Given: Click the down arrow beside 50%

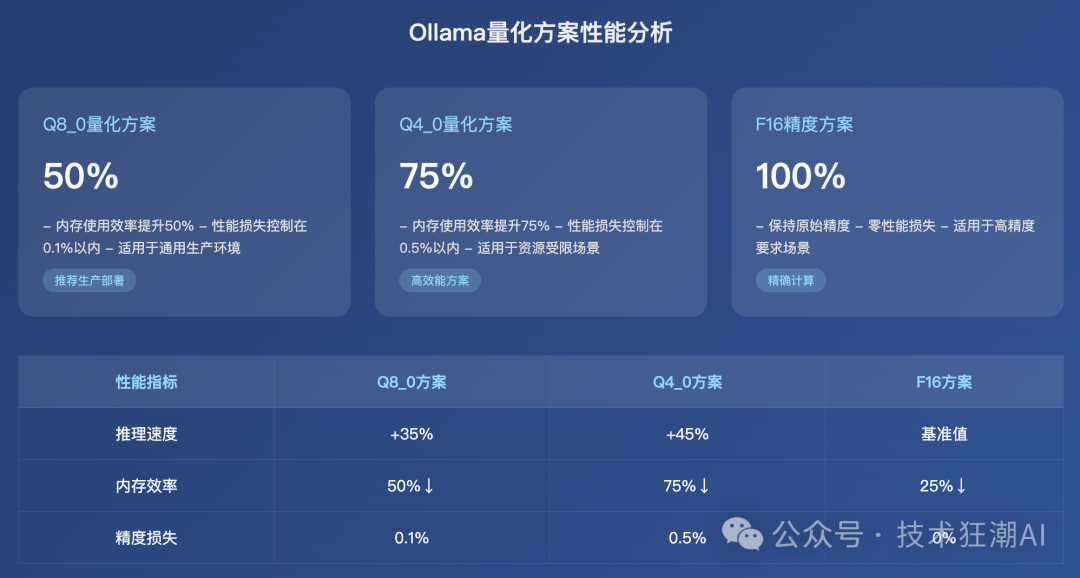Looking at the screenshot, I should 429,486.
